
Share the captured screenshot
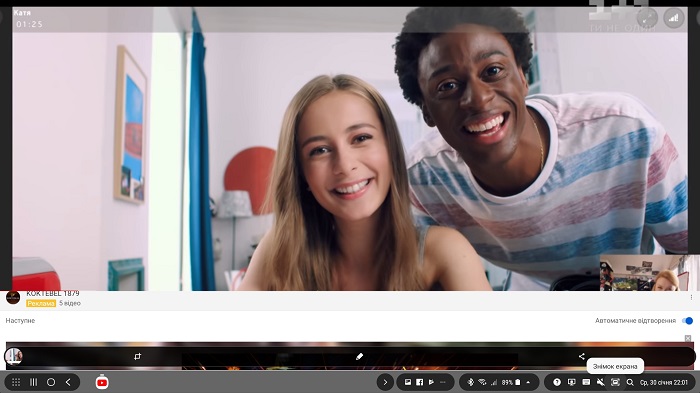(581, 356)
